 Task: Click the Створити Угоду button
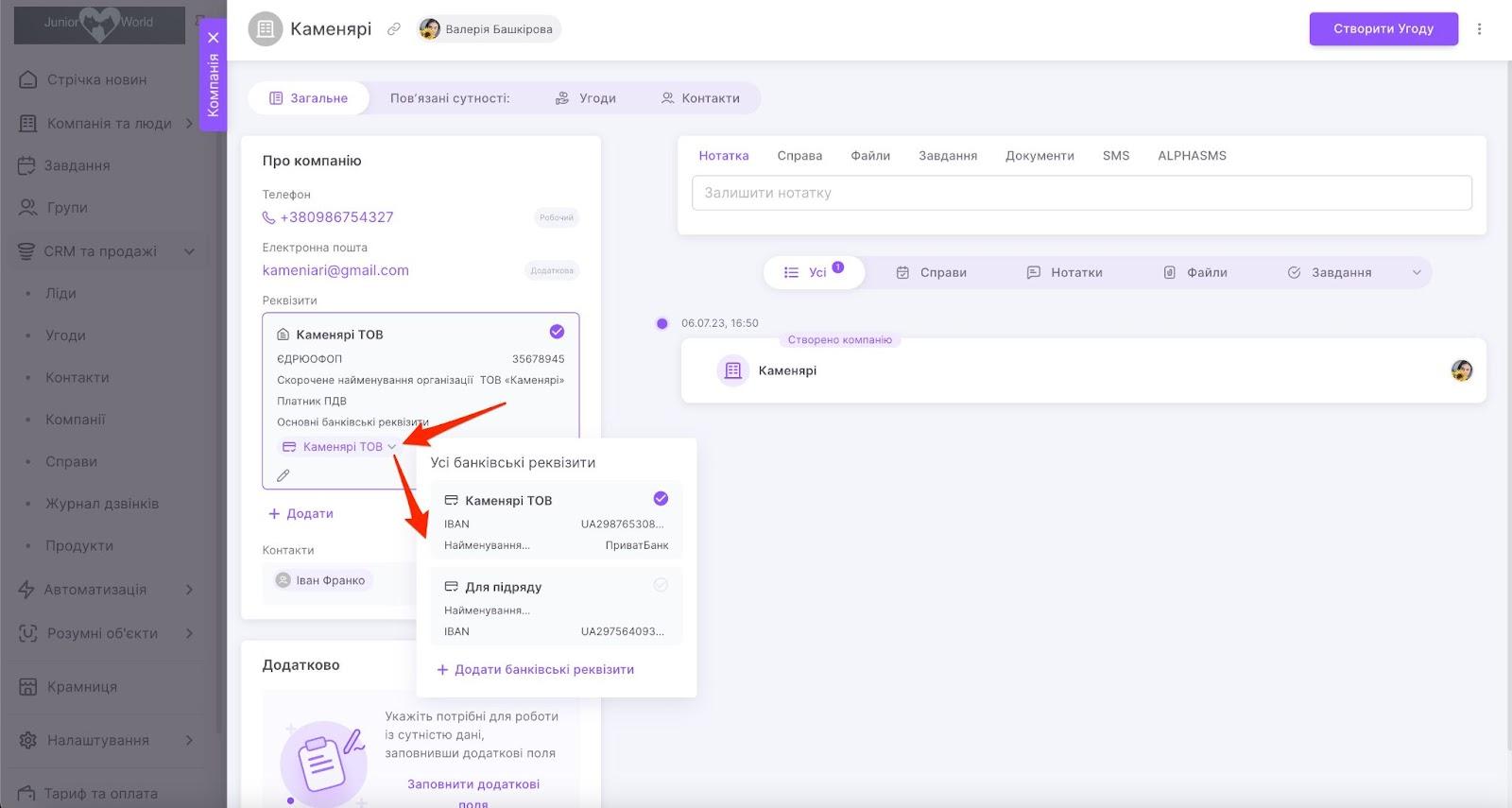(x=1383, y=29)
